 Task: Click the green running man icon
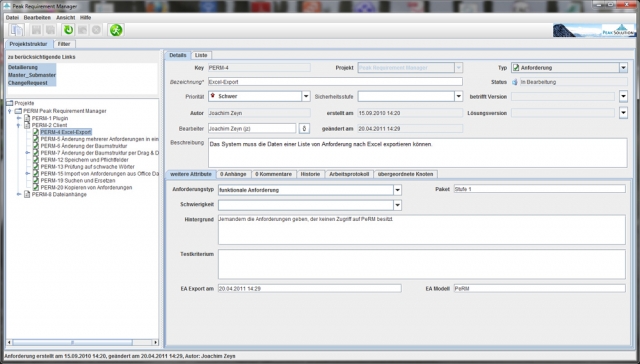coord(116,30)
